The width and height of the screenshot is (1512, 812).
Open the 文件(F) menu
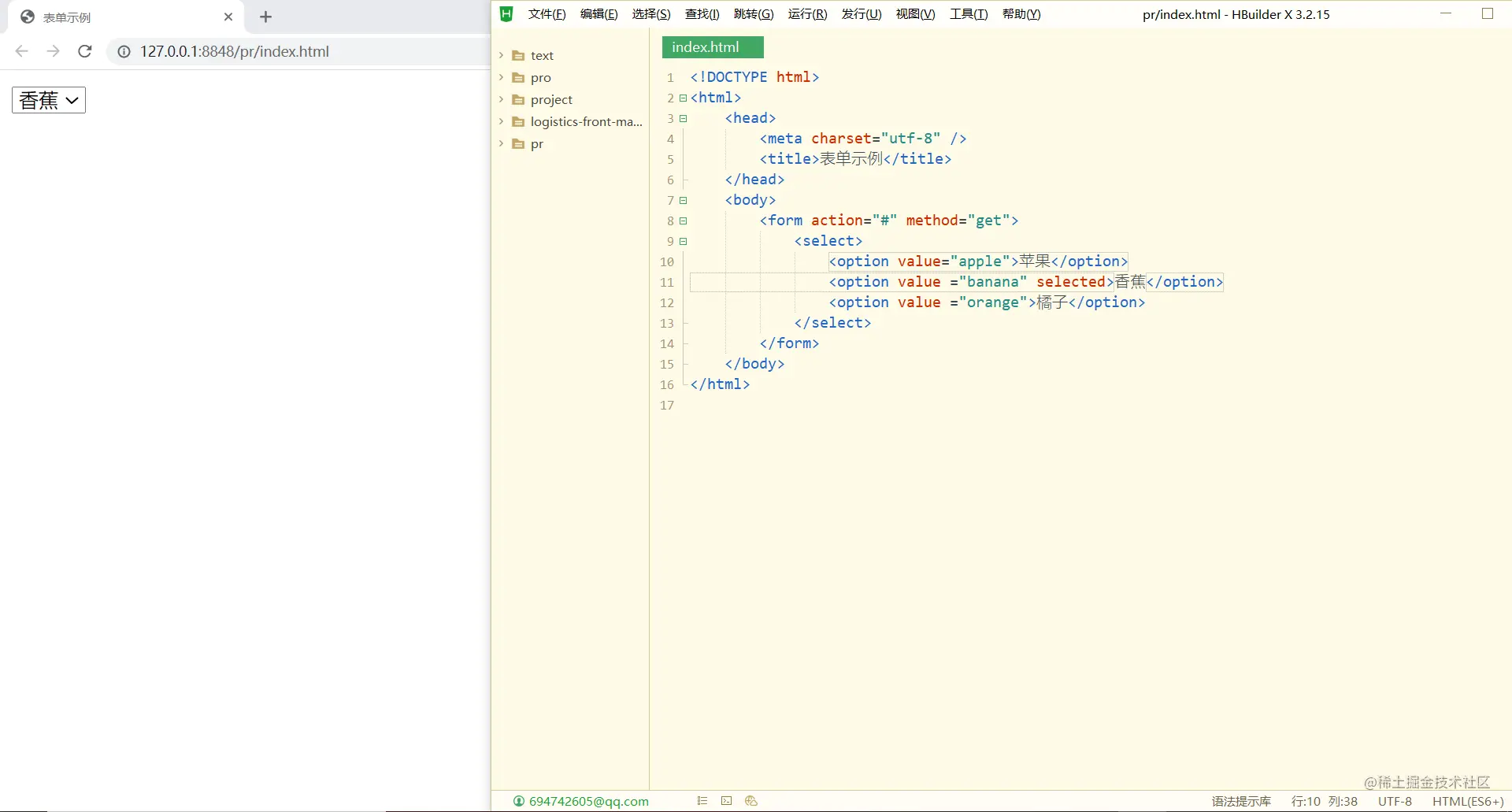coord(547,14)
